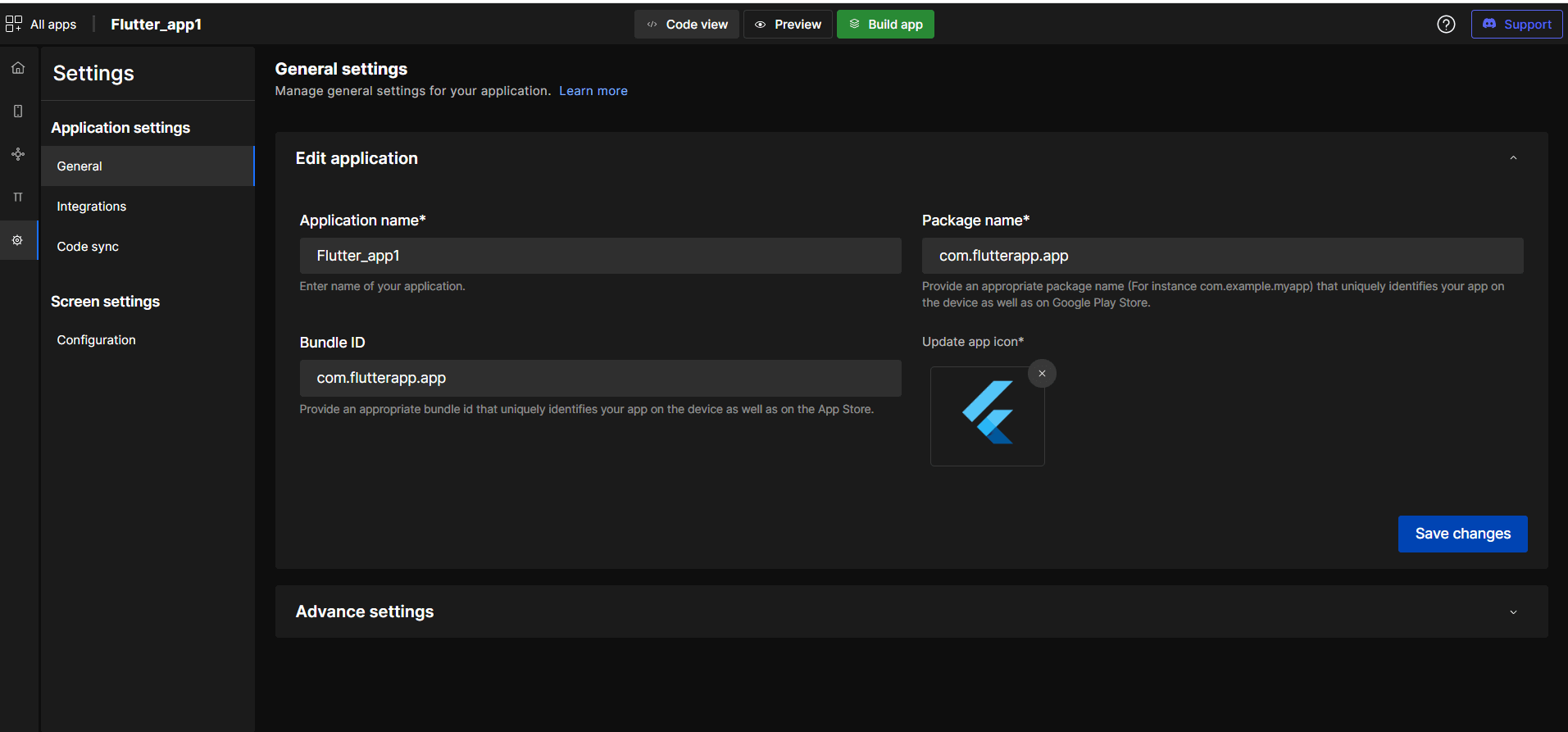Open screen Configuration settings
The height and width of the screenshot is (732, 1568).
pyautogui.click(x=97, y=340)
